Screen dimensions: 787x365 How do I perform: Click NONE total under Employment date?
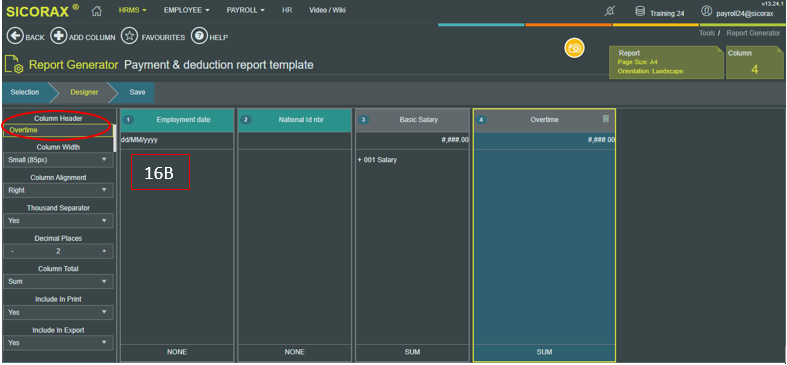click(177, 352)
